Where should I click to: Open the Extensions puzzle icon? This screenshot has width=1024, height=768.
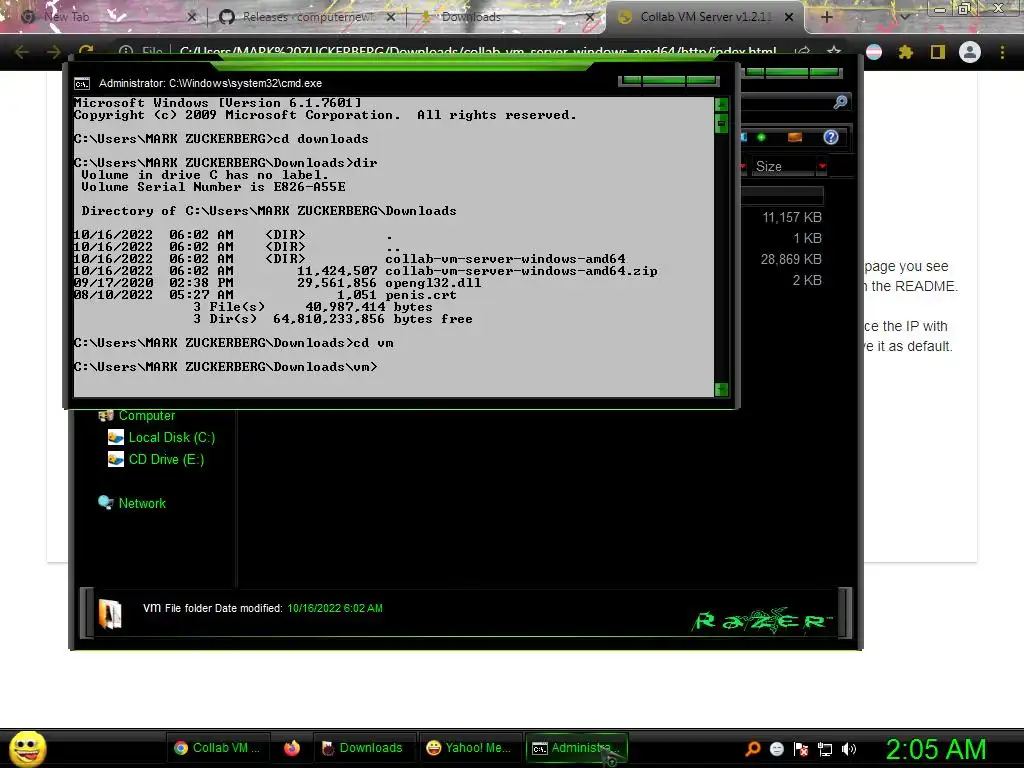(x=905, y=52)
